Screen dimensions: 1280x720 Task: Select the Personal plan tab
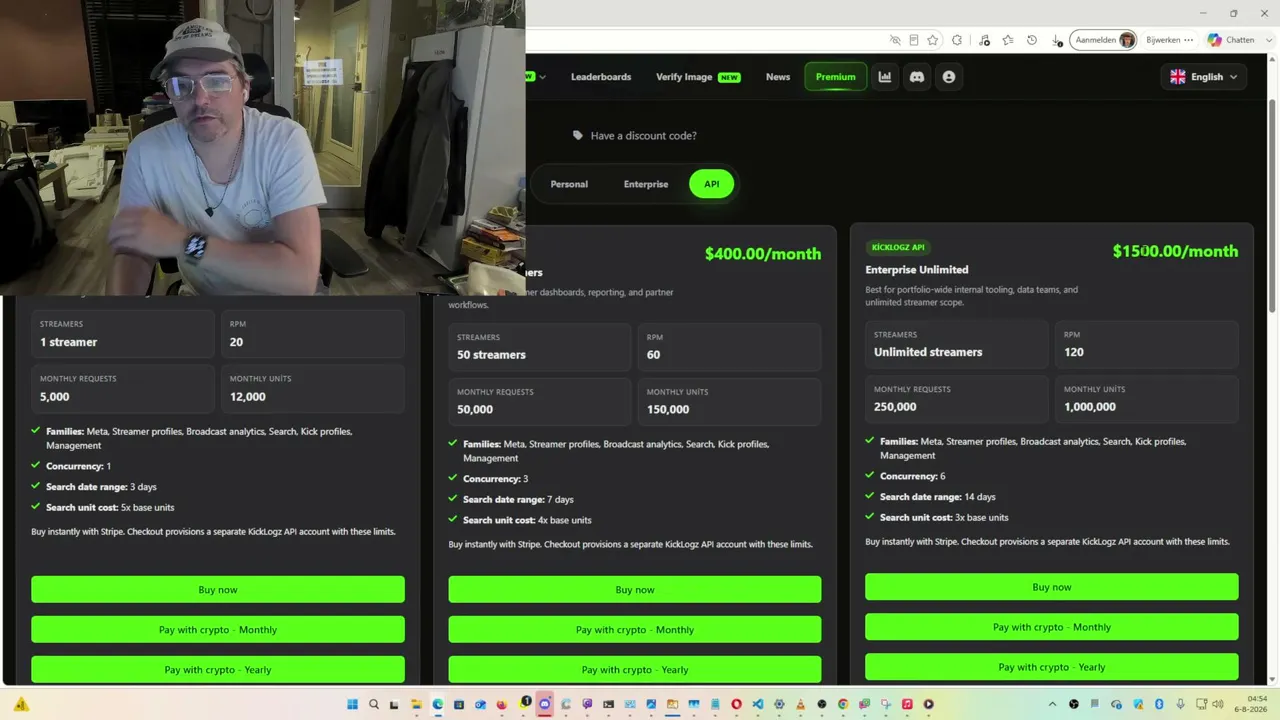click(569, 184)
